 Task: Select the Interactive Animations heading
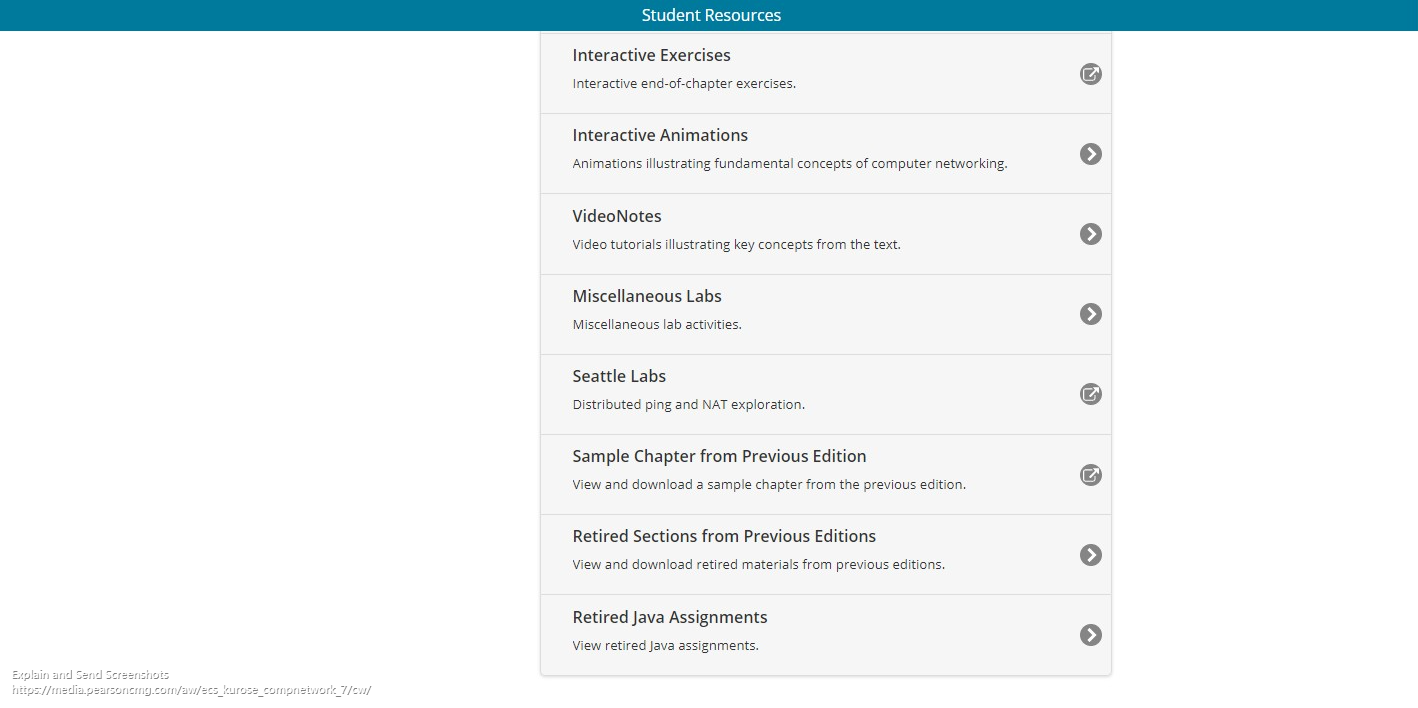coord(660,135)
